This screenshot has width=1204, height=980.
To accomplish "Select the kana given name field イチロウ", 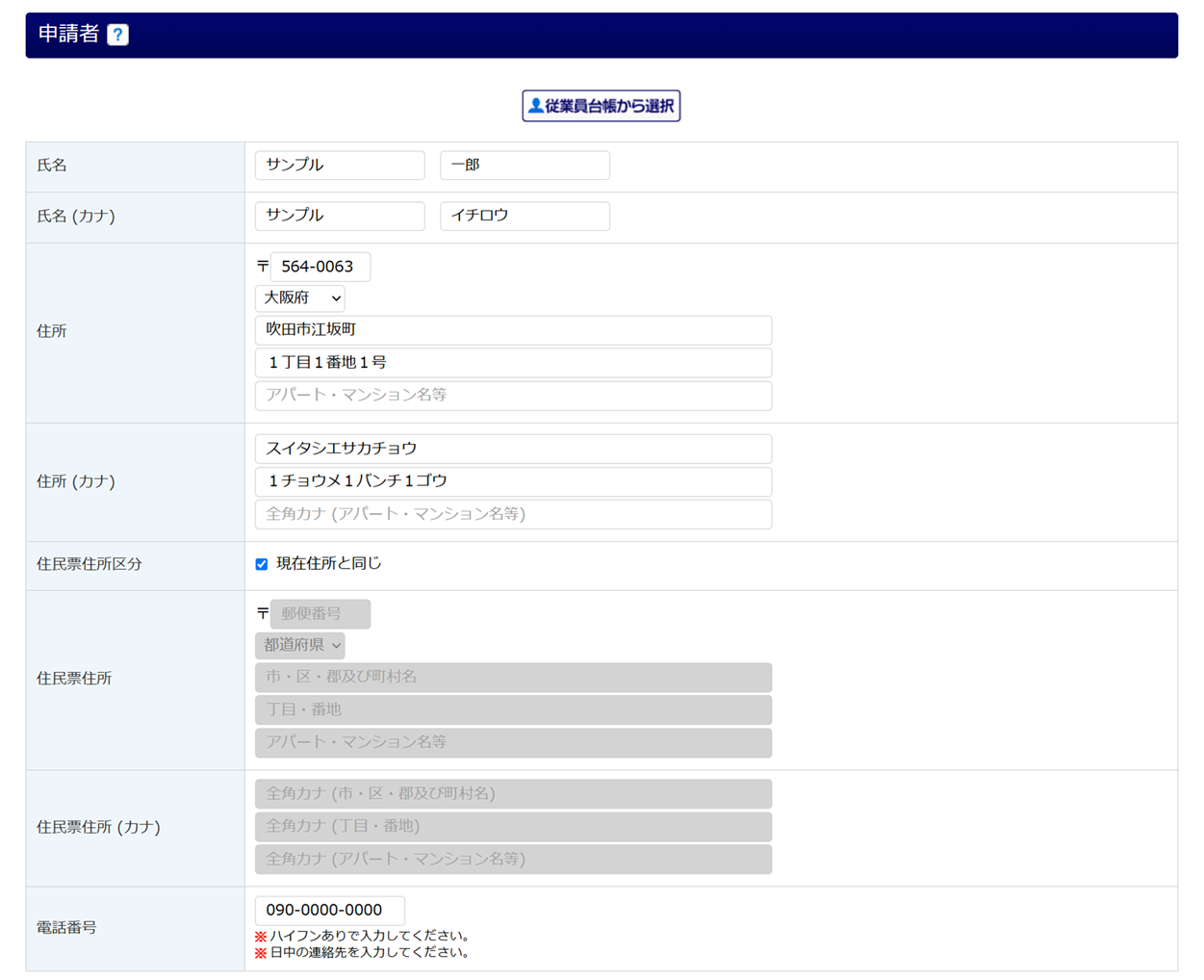I will point(525,216).
